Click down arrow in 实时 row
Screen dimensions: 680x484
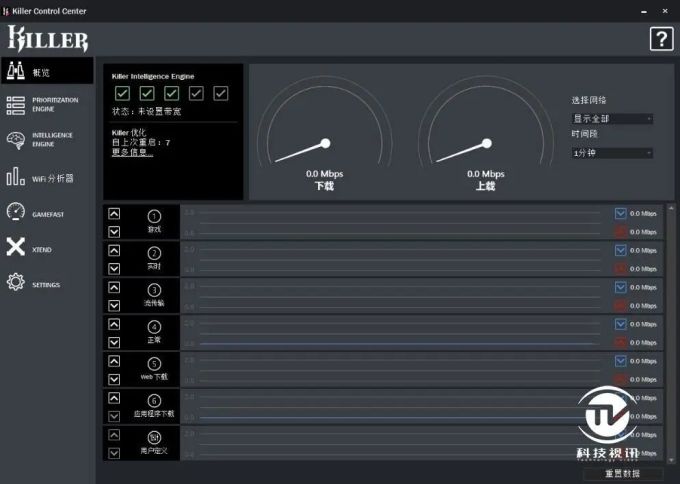click(x=114, y=268)
